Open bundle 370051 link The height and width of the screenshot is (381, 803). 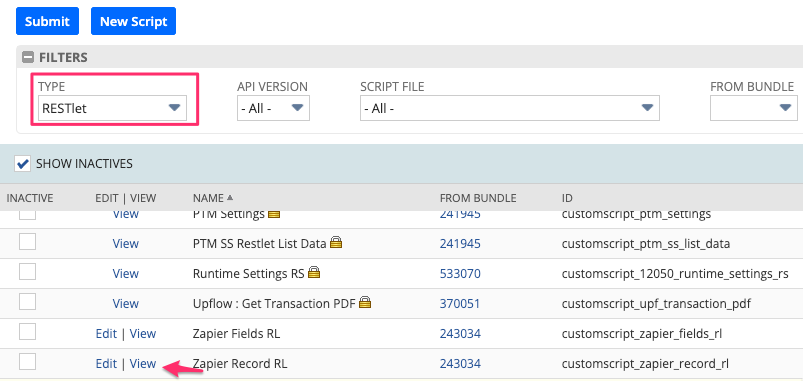pos(459,304)
